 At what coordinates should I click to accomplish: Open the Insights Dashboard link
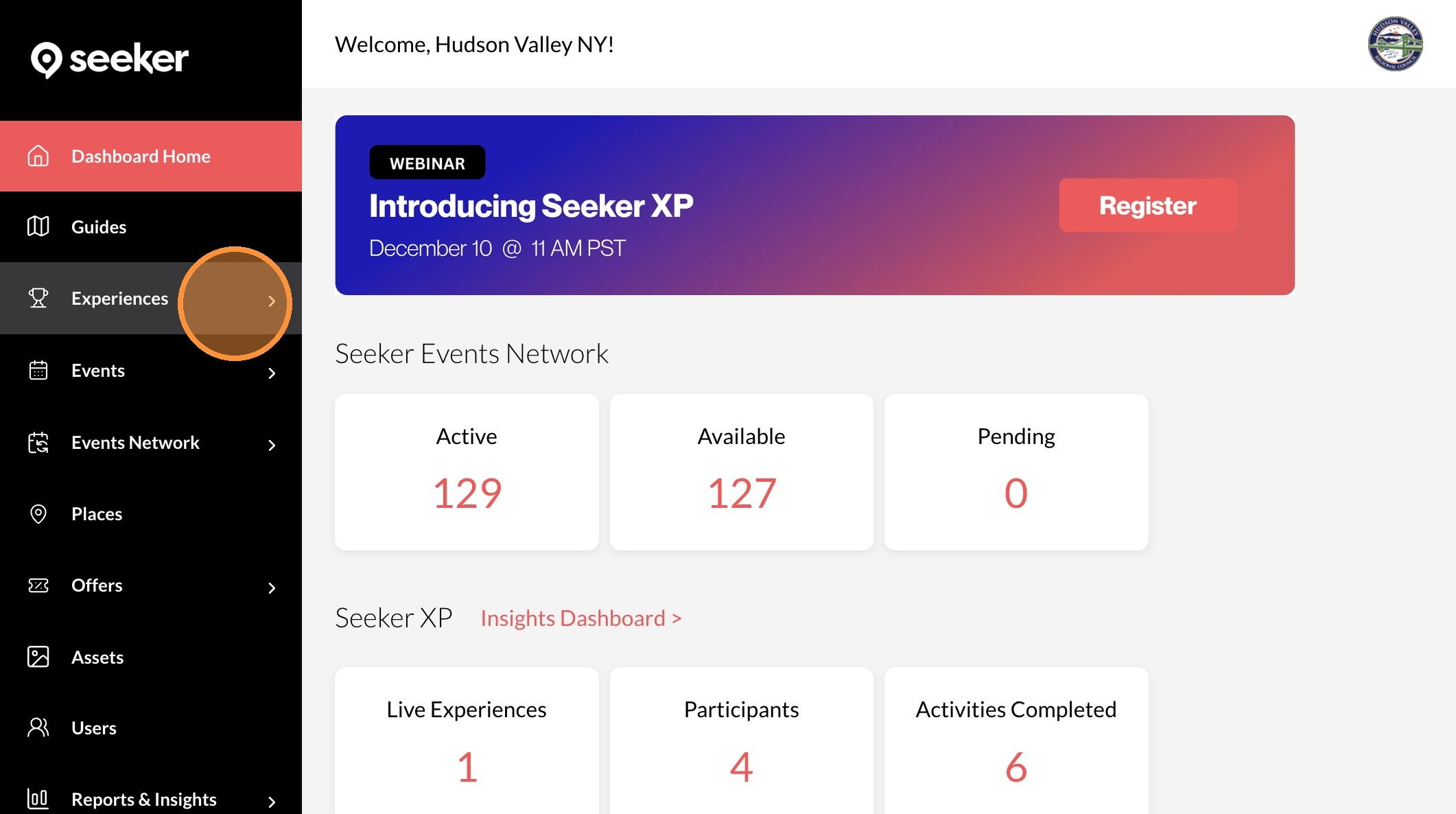point(580,618)
